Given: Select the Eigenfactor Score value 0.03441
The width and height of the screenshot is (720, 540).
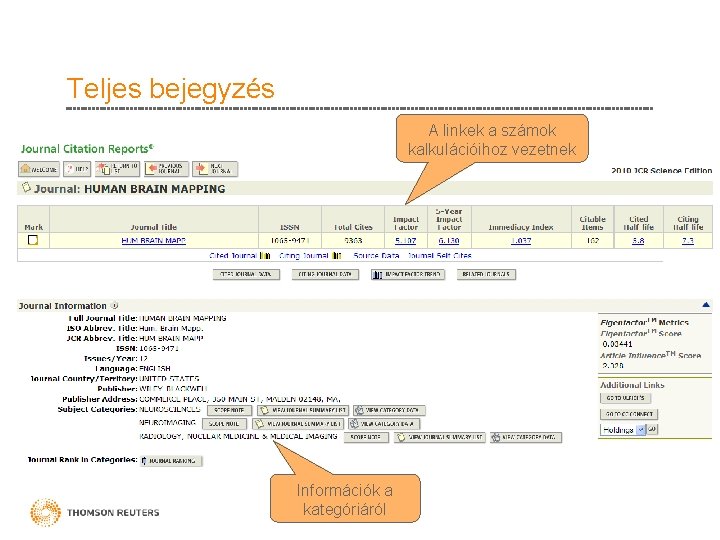Looking at the screenshot, I should point(617,344).
